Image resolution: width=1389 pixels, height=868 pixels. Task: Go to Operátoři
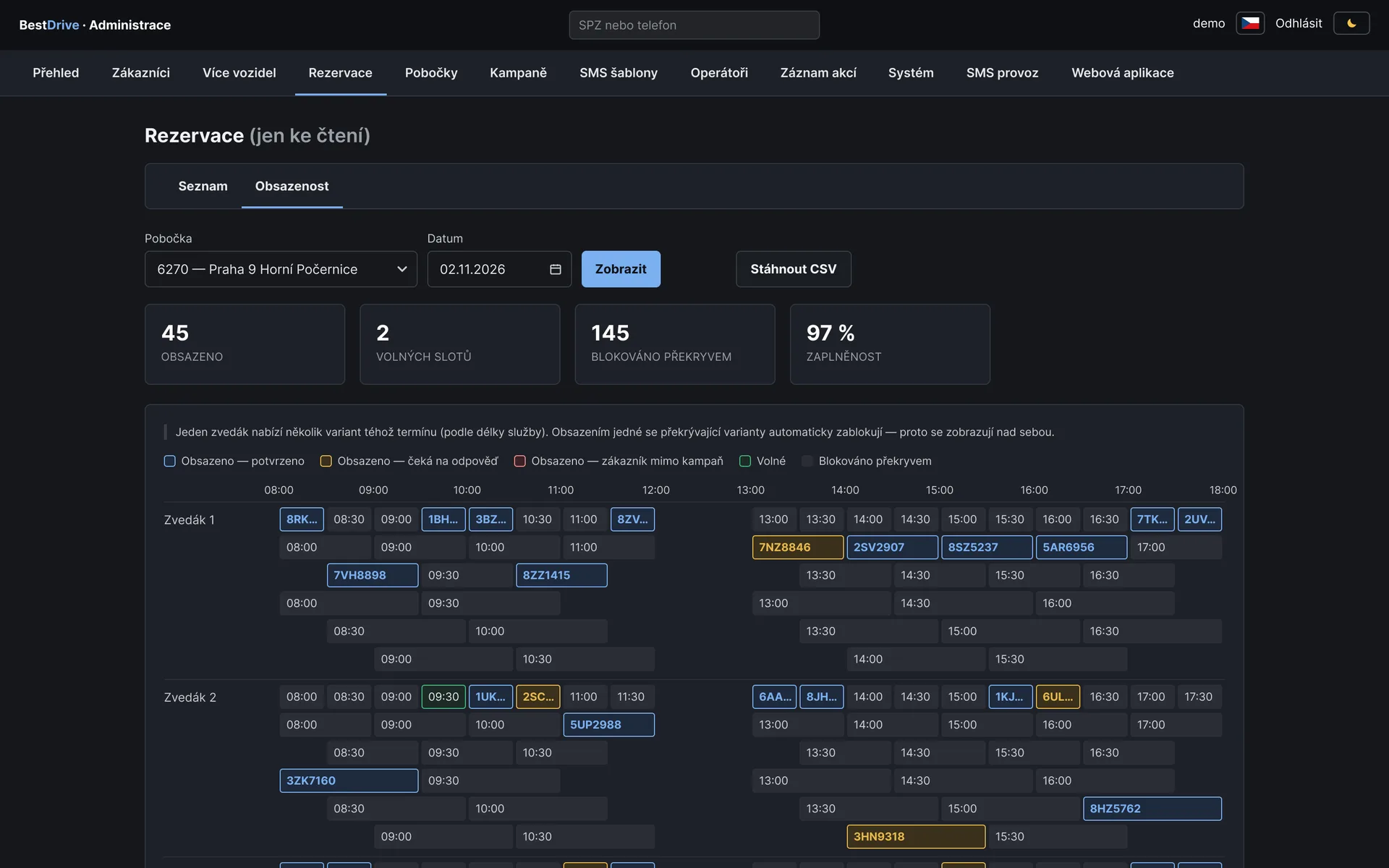point(719,73)
